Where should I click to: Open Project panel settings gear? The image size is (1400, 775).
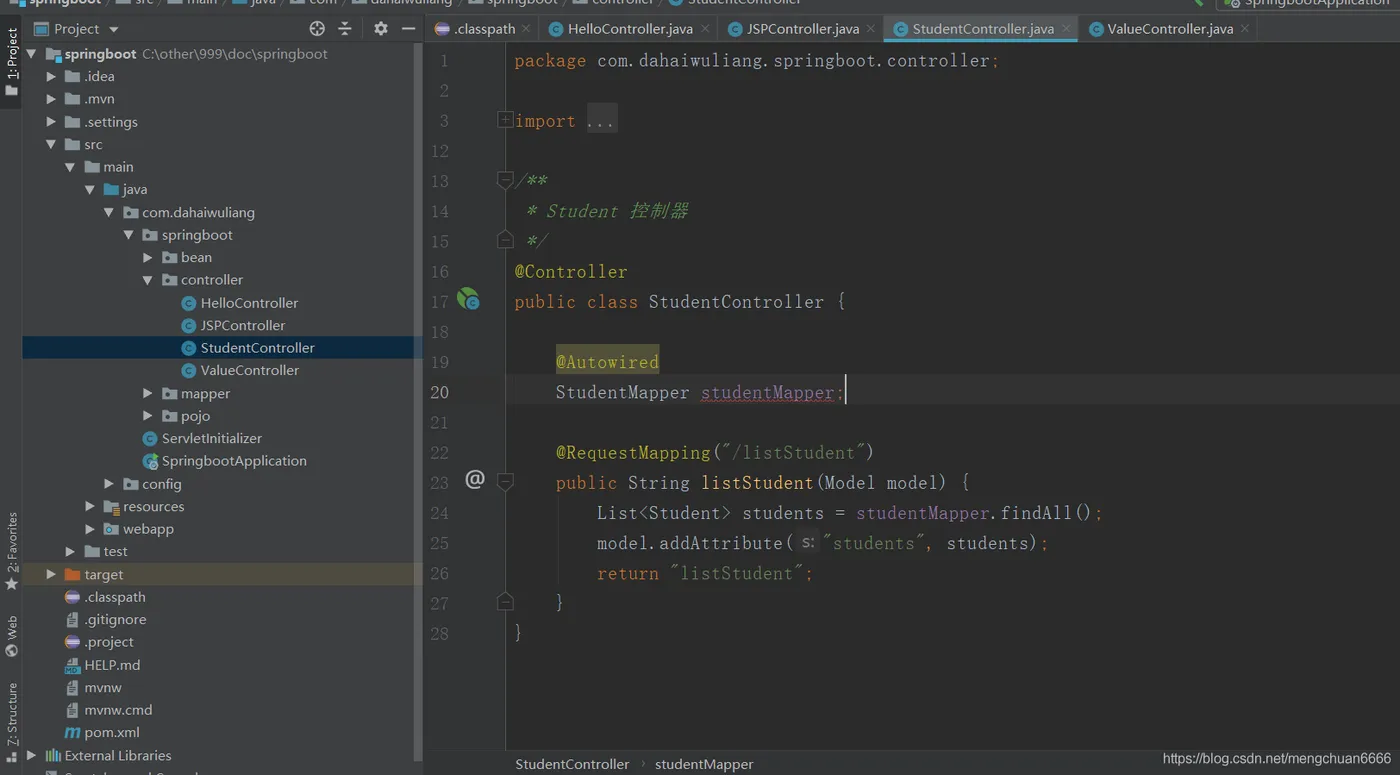[x=380, y=29]
